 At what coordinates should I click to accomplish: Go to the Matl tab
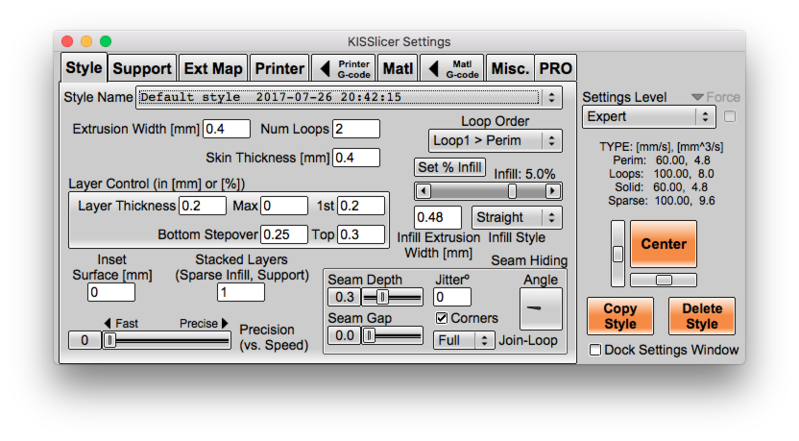point(397,68)
